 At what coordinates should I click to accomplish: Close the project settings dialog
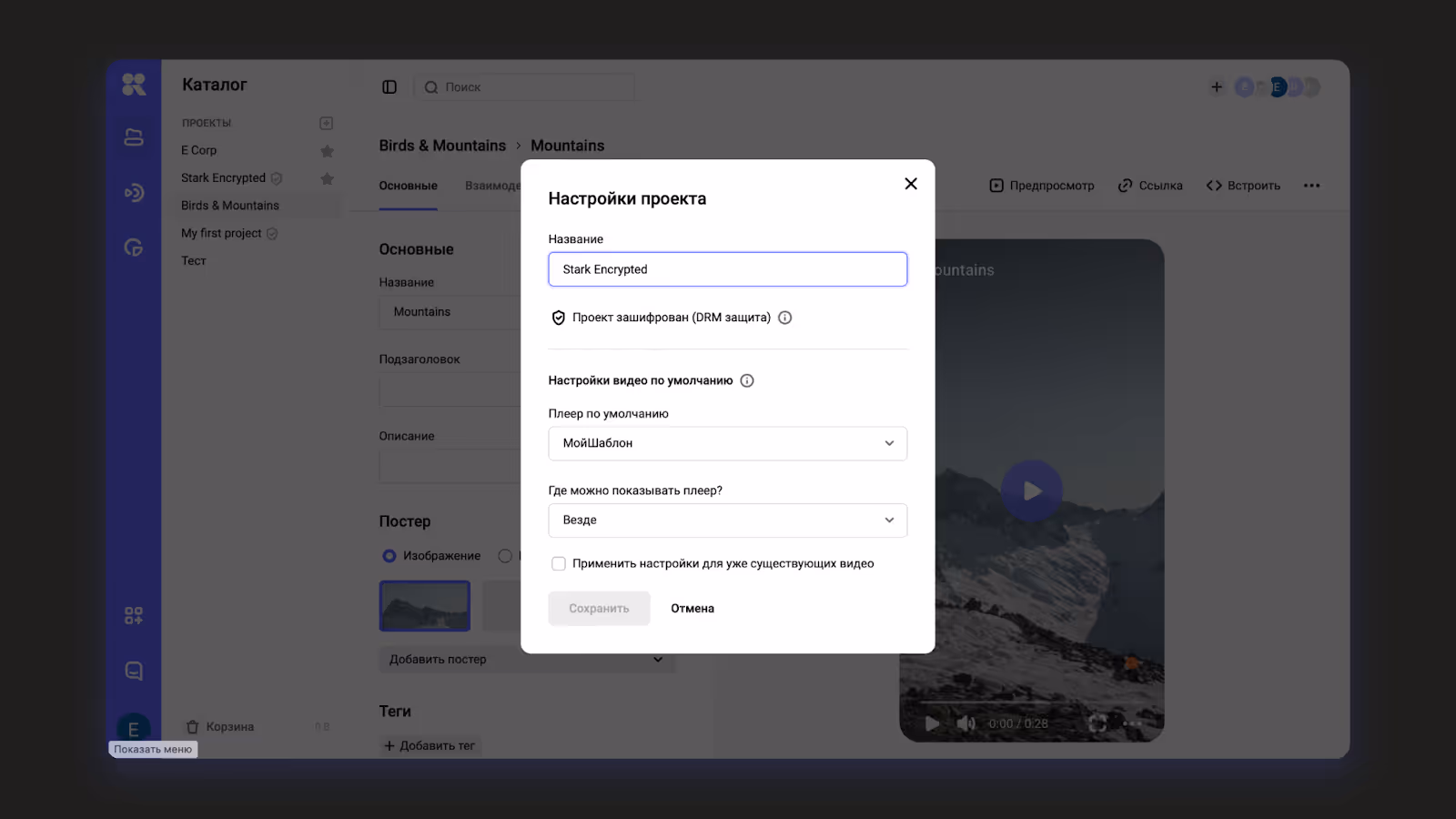910,184
